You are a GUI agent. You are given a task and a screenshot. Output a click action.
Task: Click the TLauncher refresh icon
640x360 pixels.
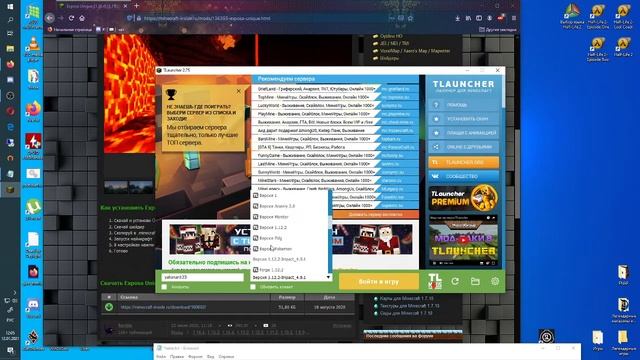click(x=455, y=281)
